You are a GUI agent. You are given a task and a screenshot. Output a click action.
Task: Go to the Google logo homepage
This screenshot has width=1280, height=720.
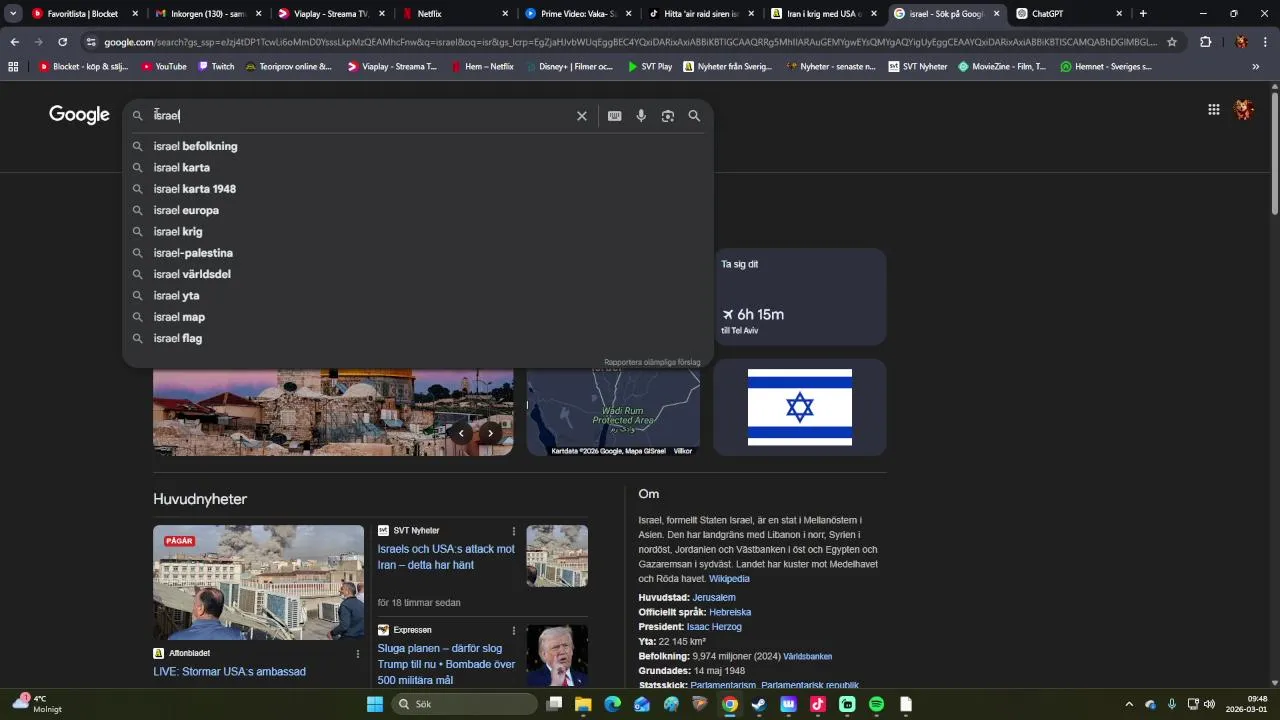click(79, 115)
